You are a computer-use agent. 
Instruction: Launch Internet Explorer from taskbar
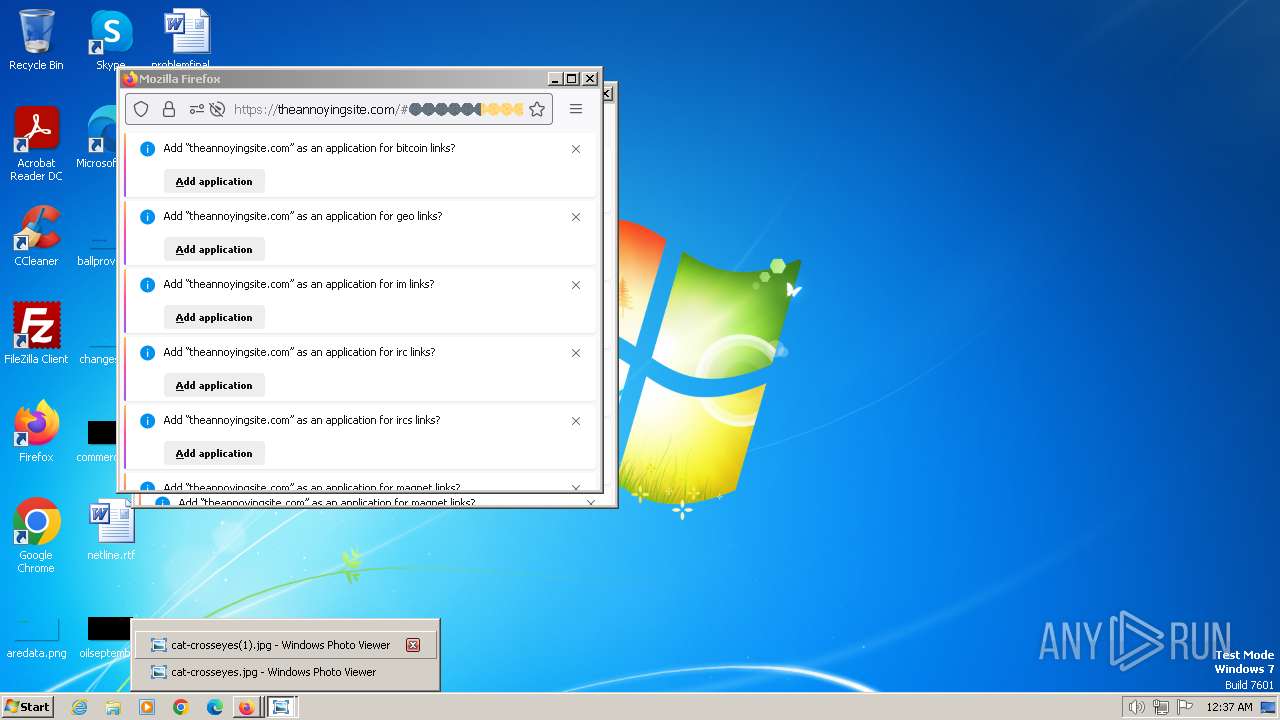80,707
